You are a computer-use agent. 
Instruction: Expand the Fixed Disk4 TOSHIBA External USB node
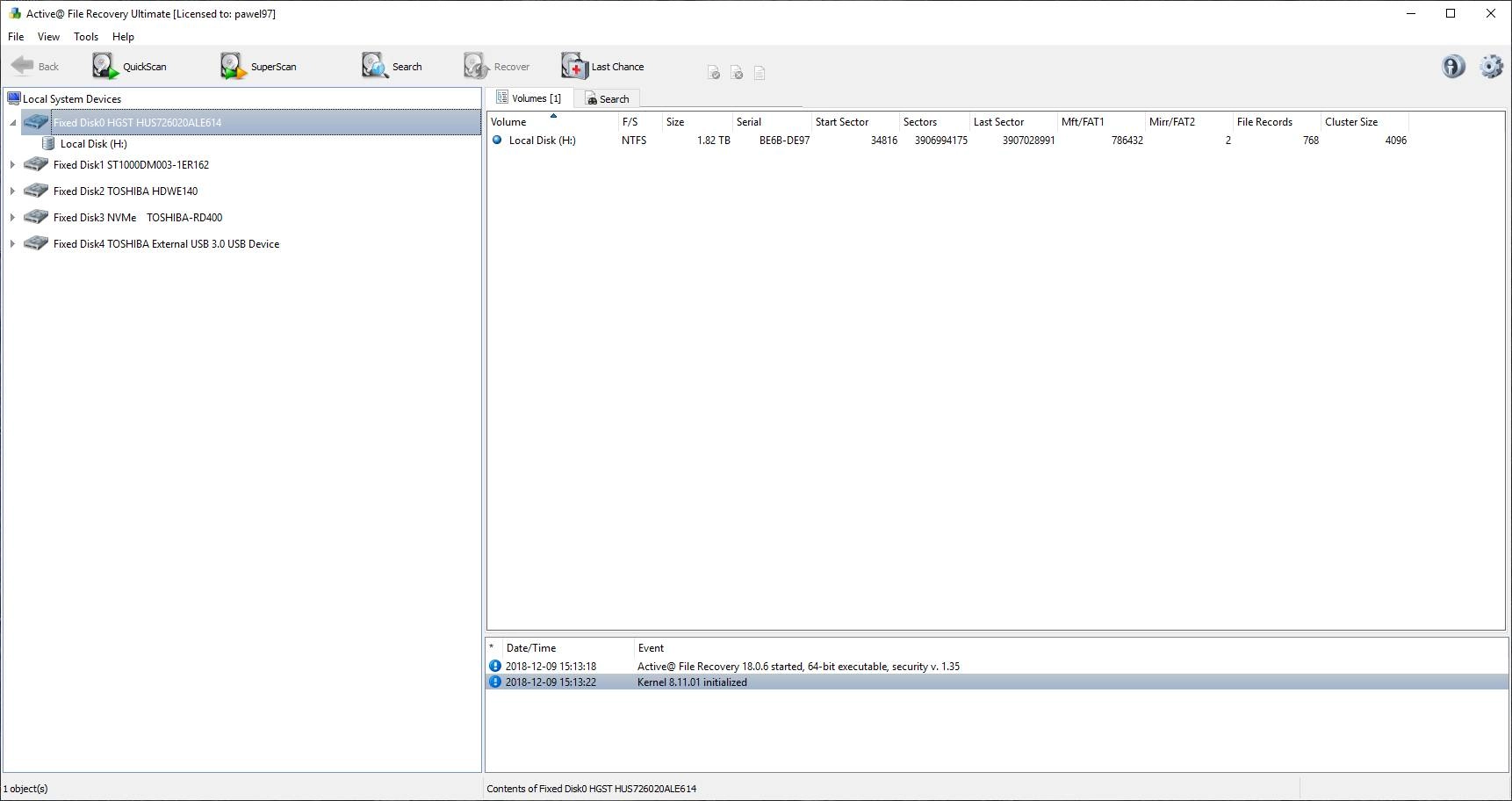pyautogui.click(x=12, y=243)
